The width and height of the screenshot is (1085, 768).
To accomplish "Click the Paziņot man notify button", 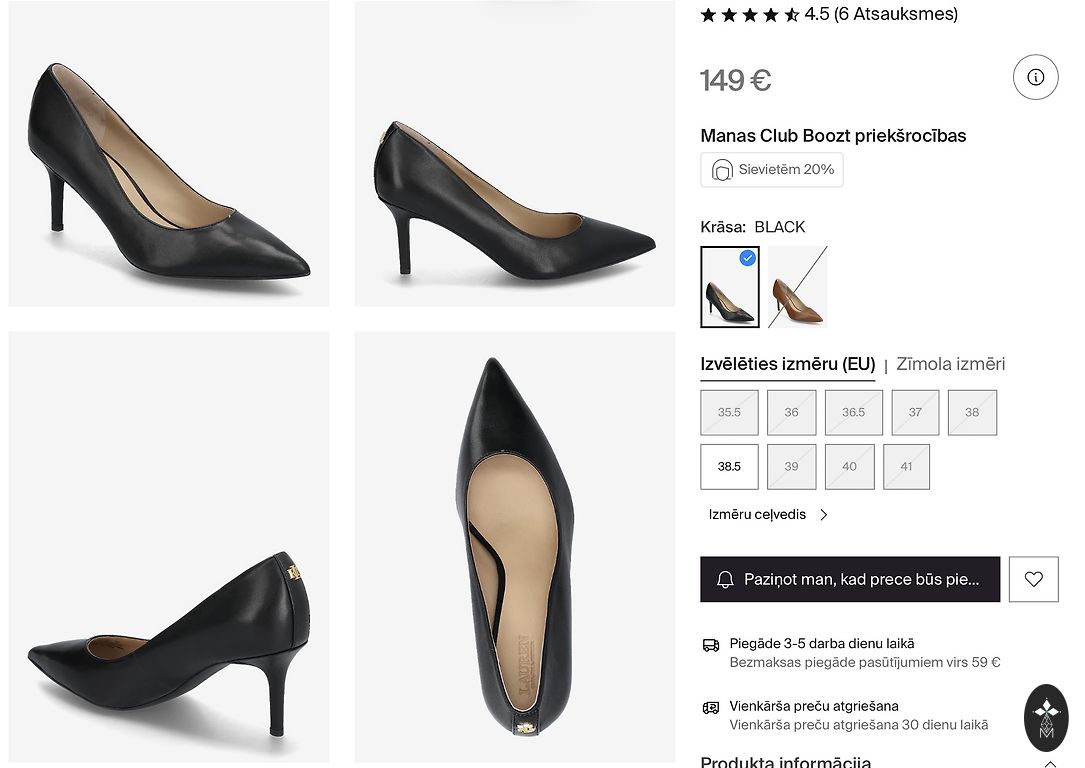I will pos(850,579).
